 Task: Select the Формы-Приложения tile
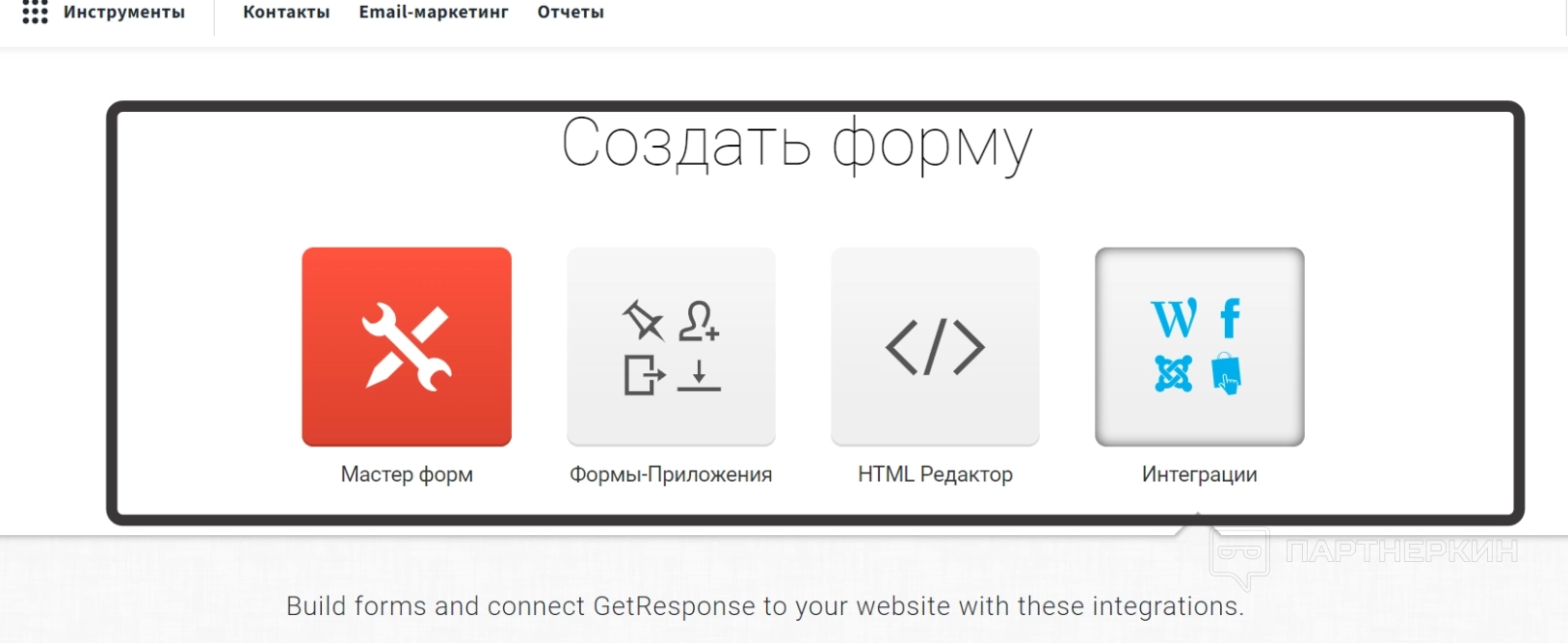[x=671, y=347]
